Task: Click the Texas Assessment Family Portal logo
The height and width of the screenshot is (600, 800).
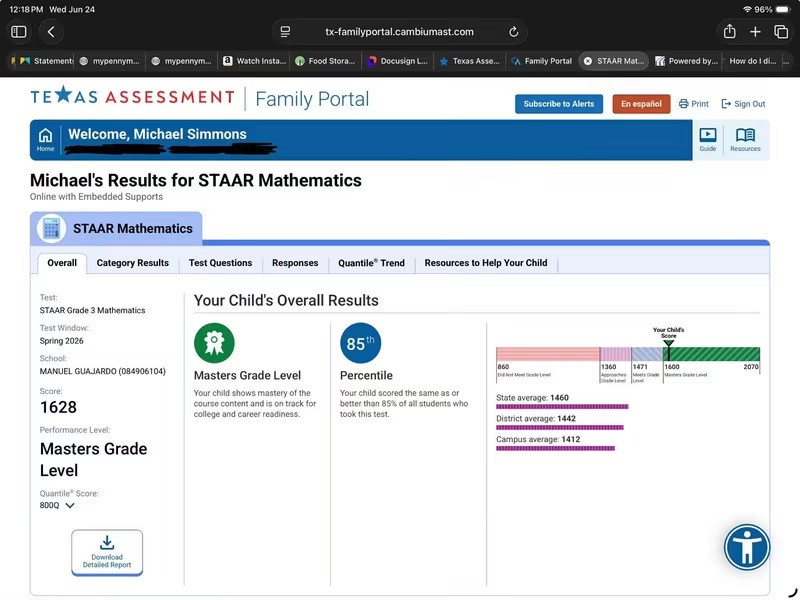Action: (199, 98)
